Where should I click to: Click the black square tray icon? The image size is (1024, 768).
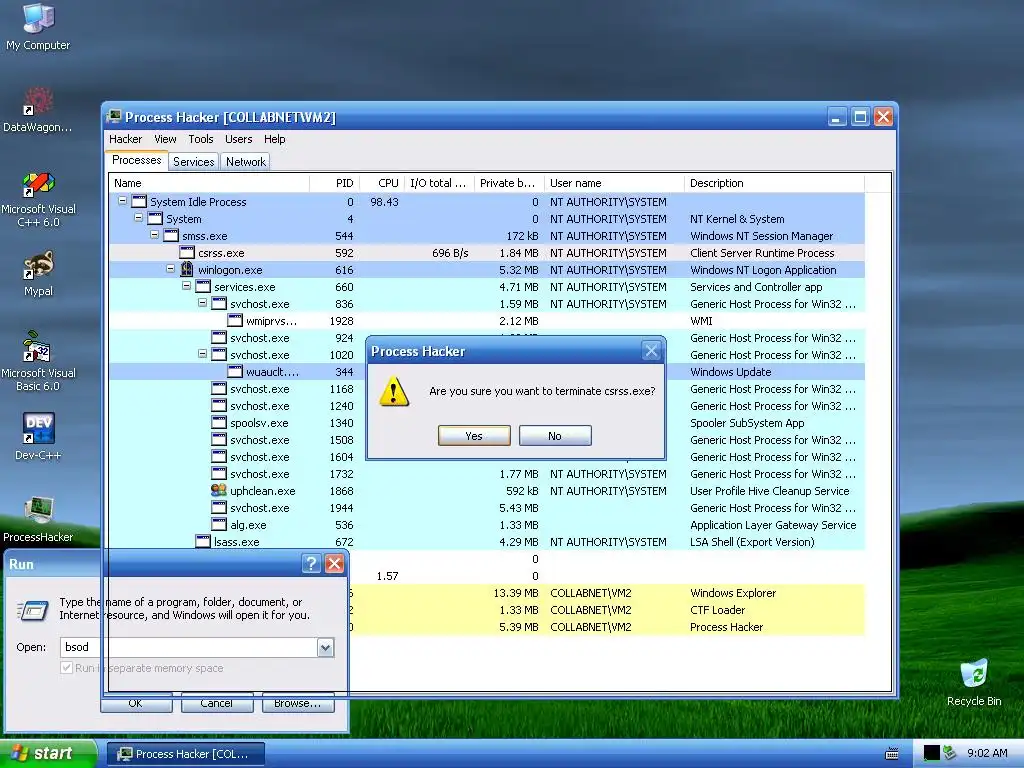932,753
